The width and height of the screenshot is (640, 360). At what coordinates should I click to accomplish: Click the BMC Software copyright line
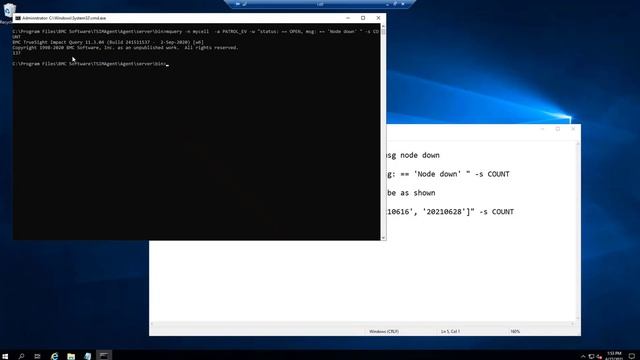tap(125, 47)
